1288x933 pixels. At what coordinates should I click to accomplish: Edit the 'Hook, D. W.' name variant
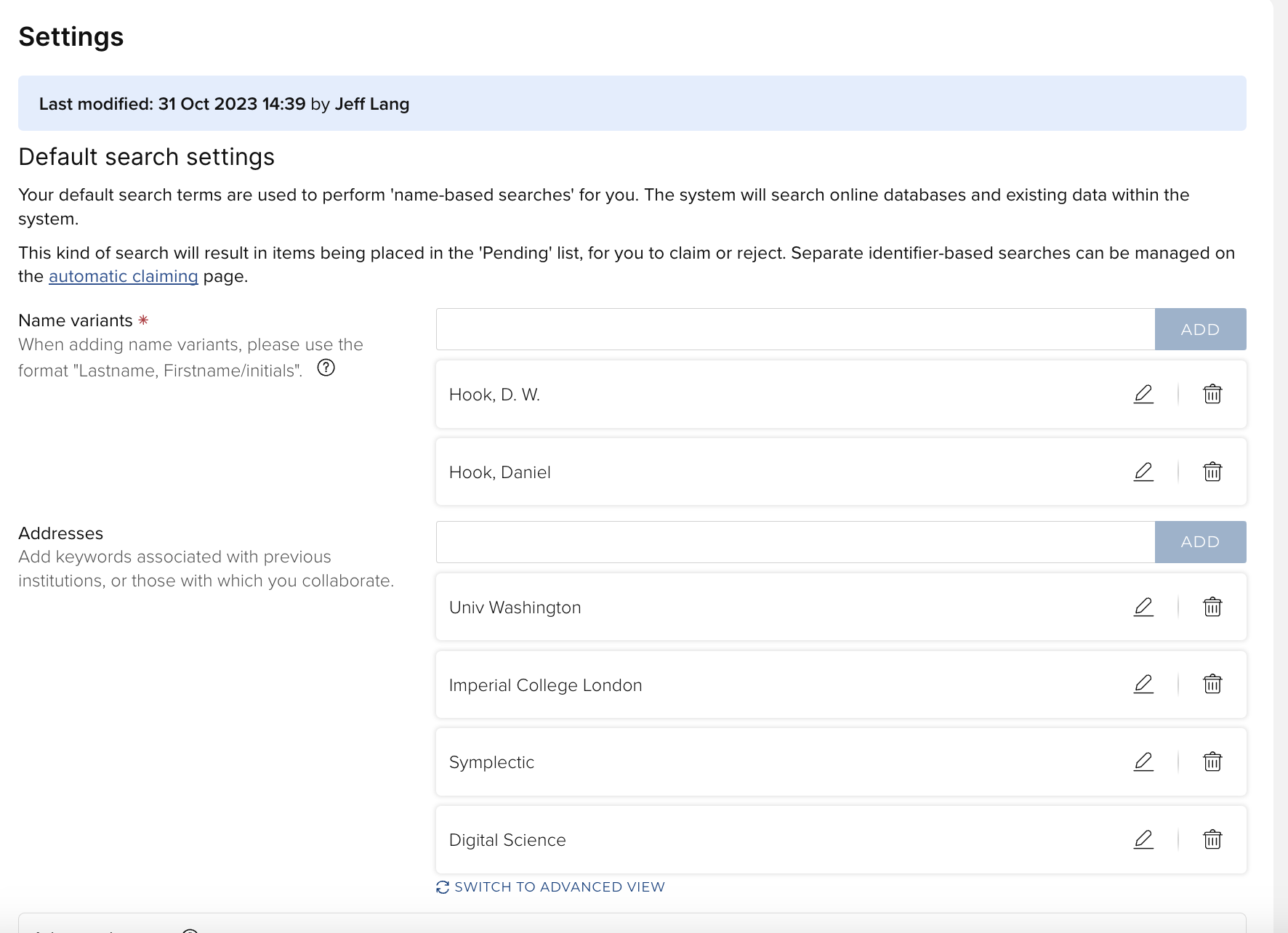click(x=1143, y=394)
